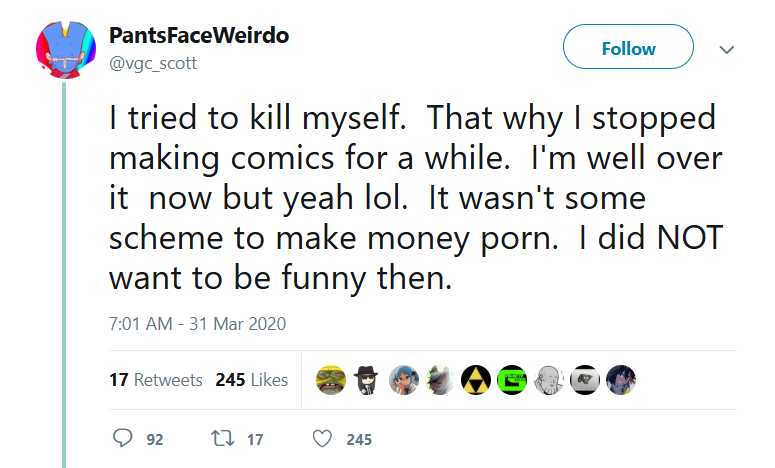The image size is (775, 468).
Task: View the 17 Retweets list
Action: pyautogui.click(x=156, y=380)
